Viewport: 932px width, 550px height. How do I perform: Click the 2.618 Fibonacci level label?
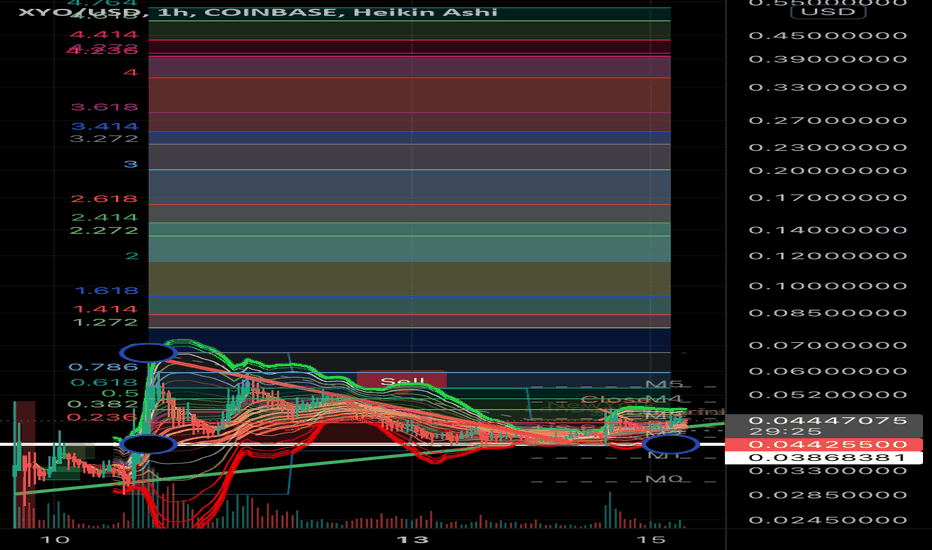[104, 199]
